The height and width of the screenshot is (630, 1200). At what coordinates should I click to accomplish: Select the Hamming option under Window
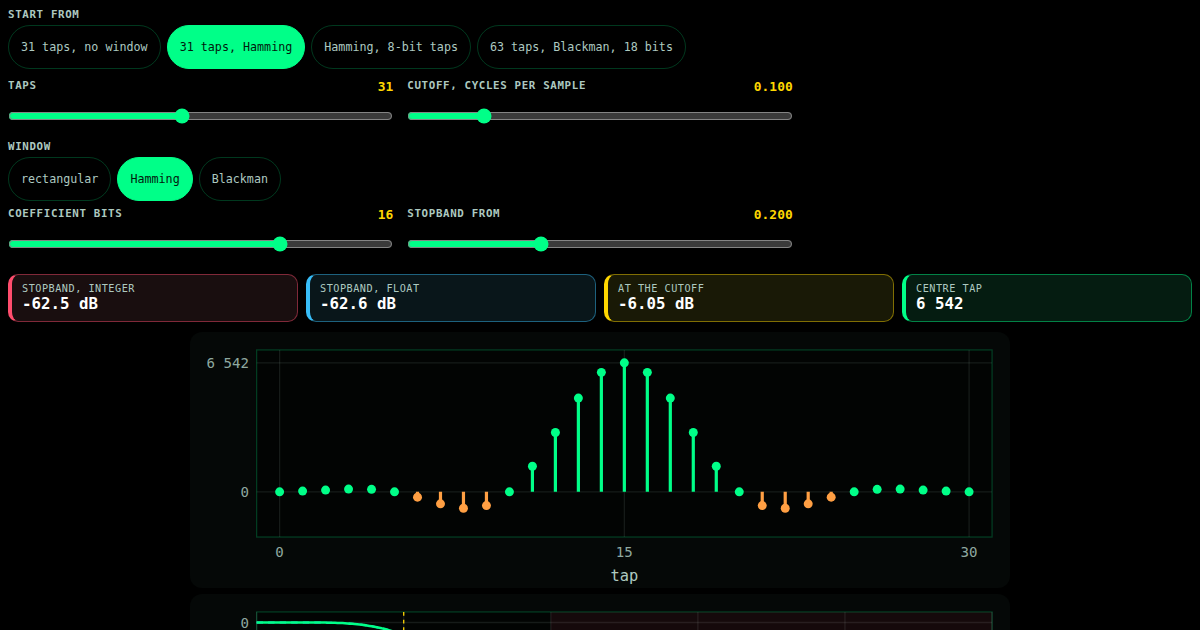click(155, 179)
